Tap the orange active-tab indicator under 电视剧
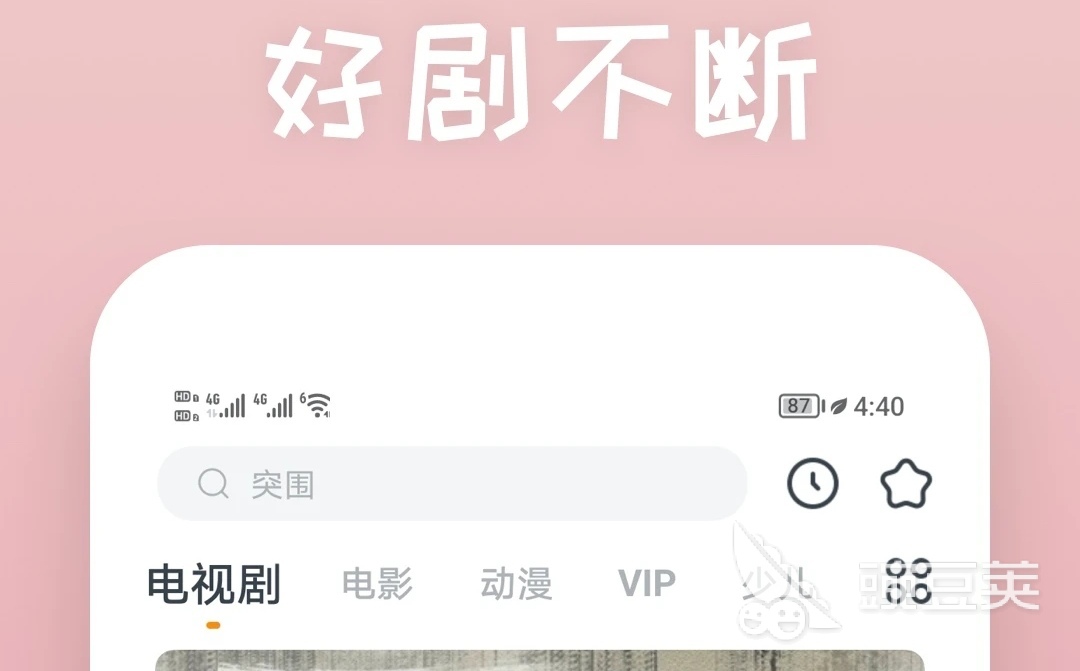This screenshot has width=1080, height=671. click(x=214, y=626)
